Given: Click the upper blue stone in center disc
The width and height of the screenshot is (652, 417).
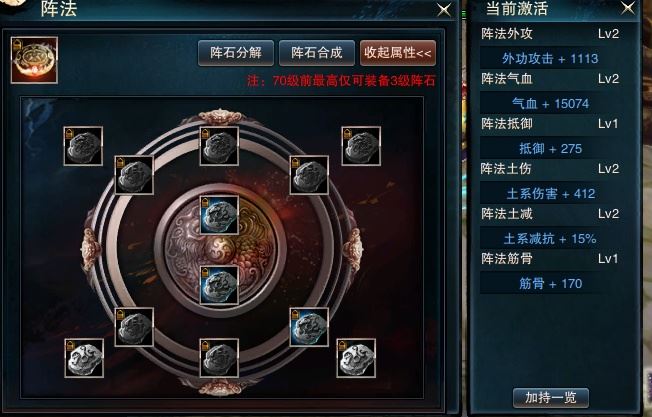Looking at the screenshot, I should coord(219,215).
